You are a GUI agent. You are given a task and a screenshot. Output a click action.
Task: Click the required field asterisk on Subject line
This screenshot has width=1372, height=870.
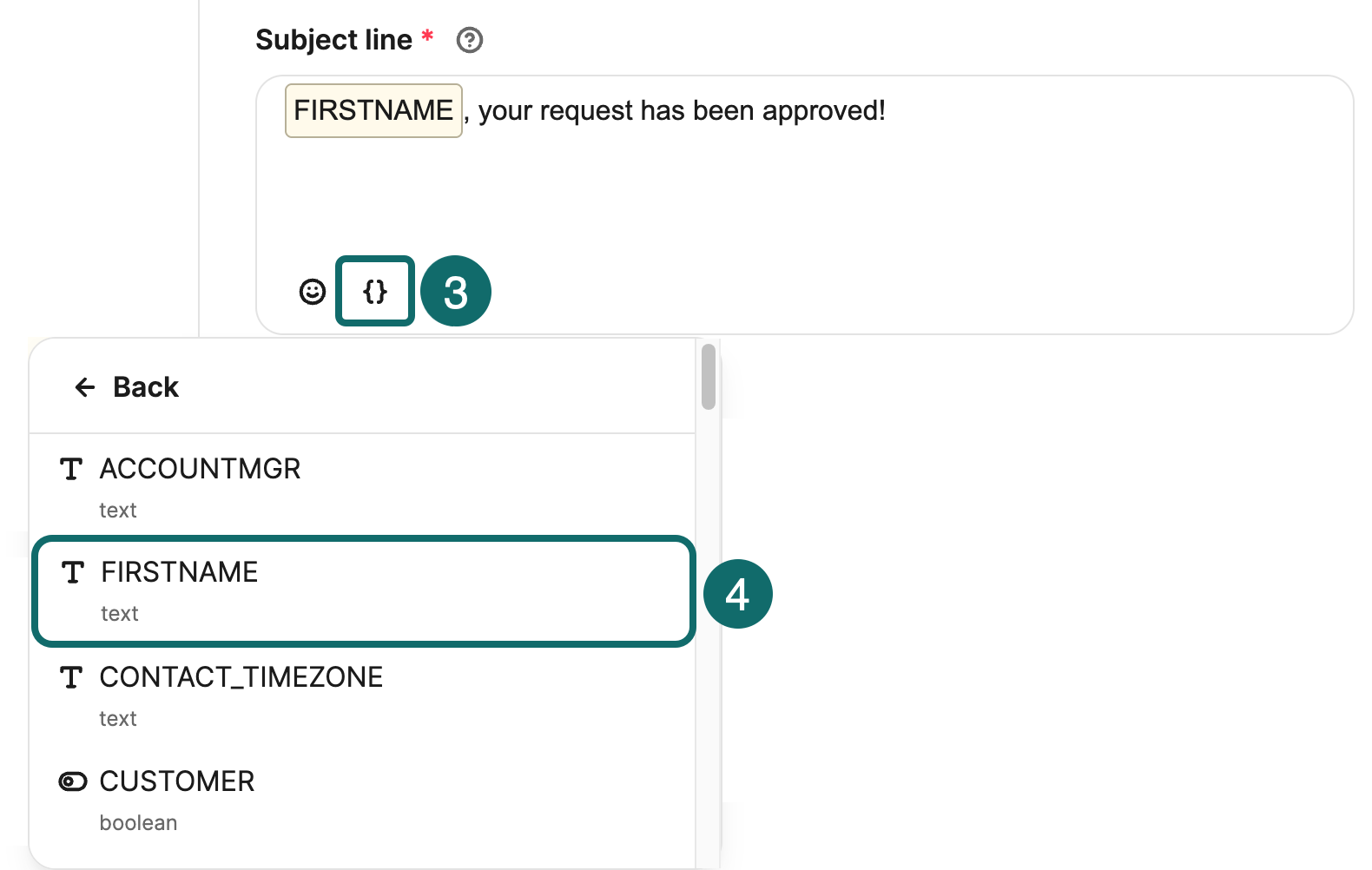(426, 35)
